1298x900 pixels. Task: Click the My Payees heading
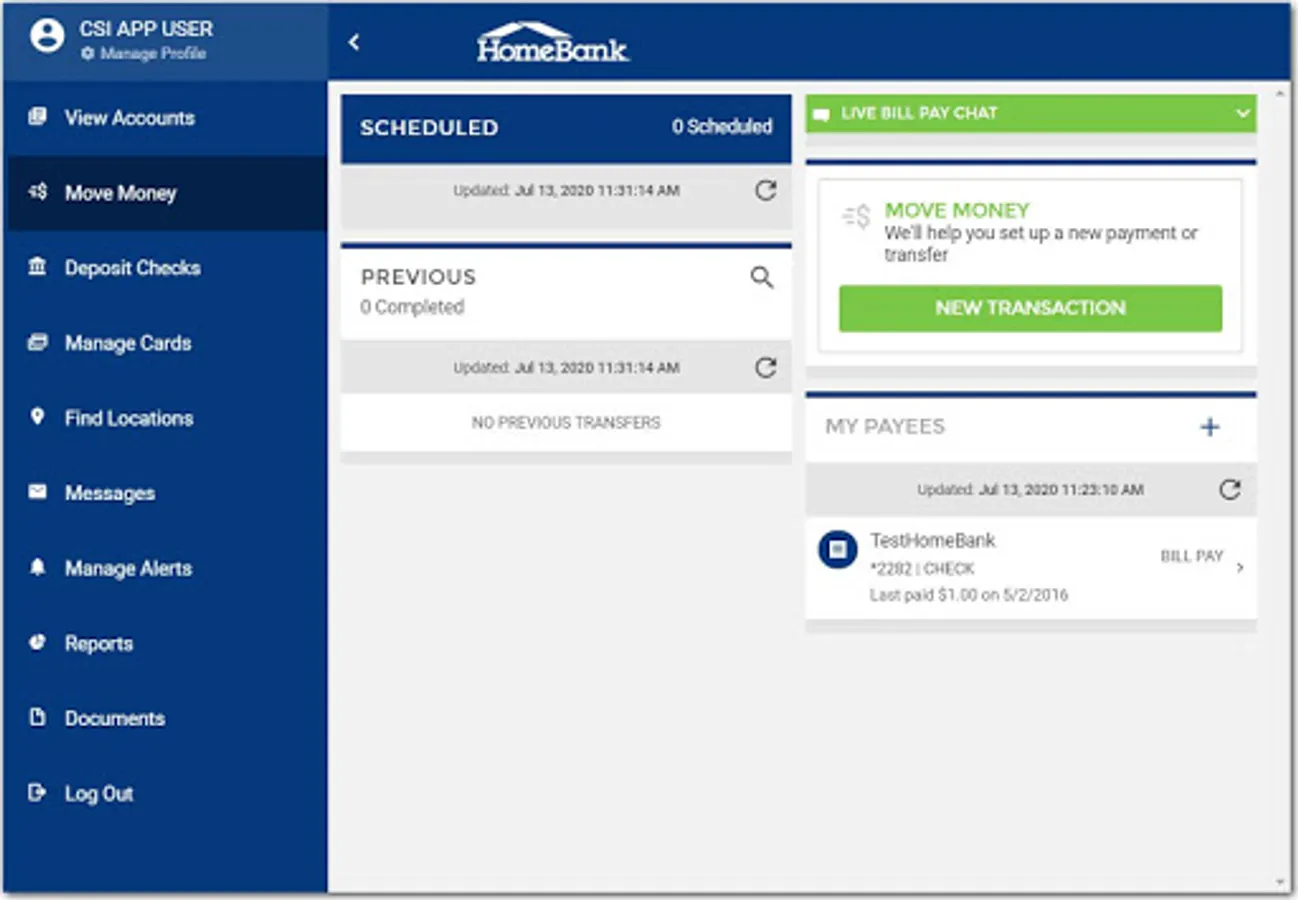click(885, 426)
